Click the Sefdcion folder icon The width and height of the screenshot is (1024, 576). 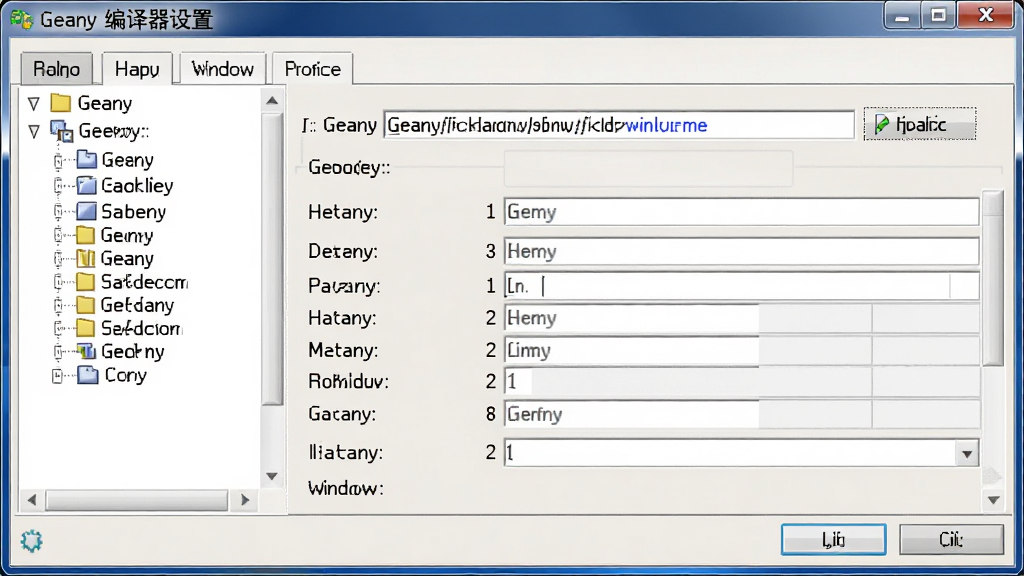(86, 328)
